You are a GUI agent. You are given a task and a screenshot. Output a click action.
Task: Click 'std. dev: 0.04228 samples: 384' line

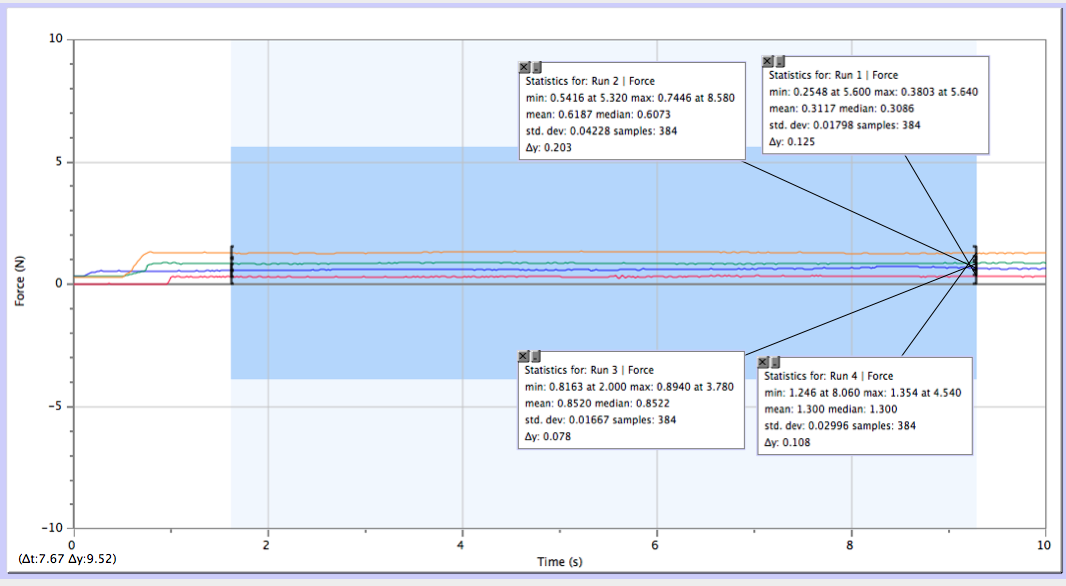[x=601, y=131]
